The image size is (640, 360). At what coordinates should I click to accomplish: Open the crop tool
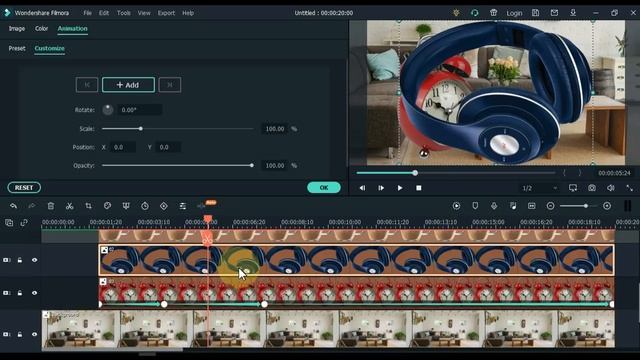(x=89, y=206)
